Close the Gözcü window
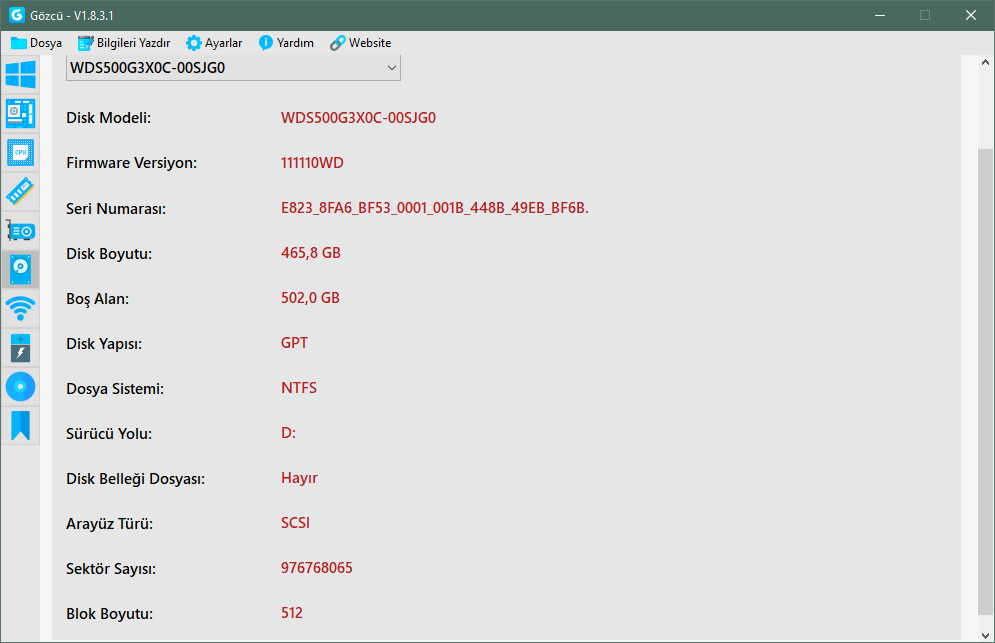This screenshot has width=995, height=643. tap(971, 15)
